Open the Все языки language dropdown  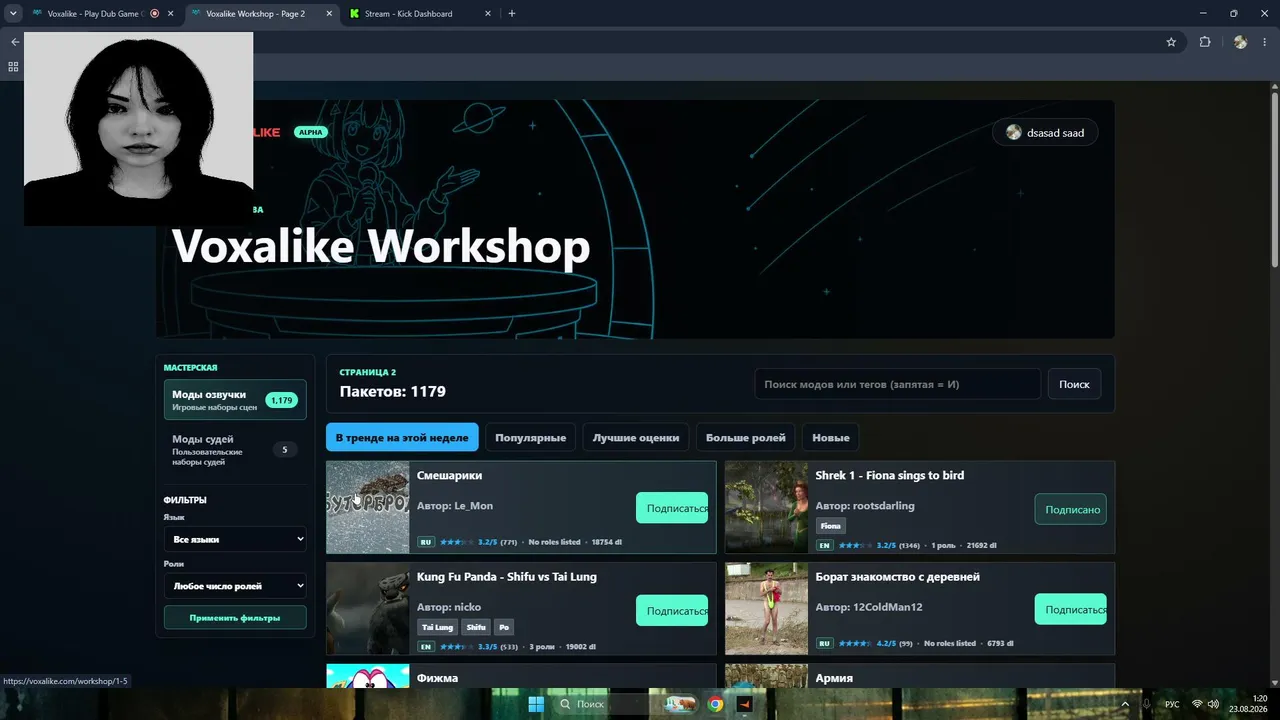(x=235, y=539)
